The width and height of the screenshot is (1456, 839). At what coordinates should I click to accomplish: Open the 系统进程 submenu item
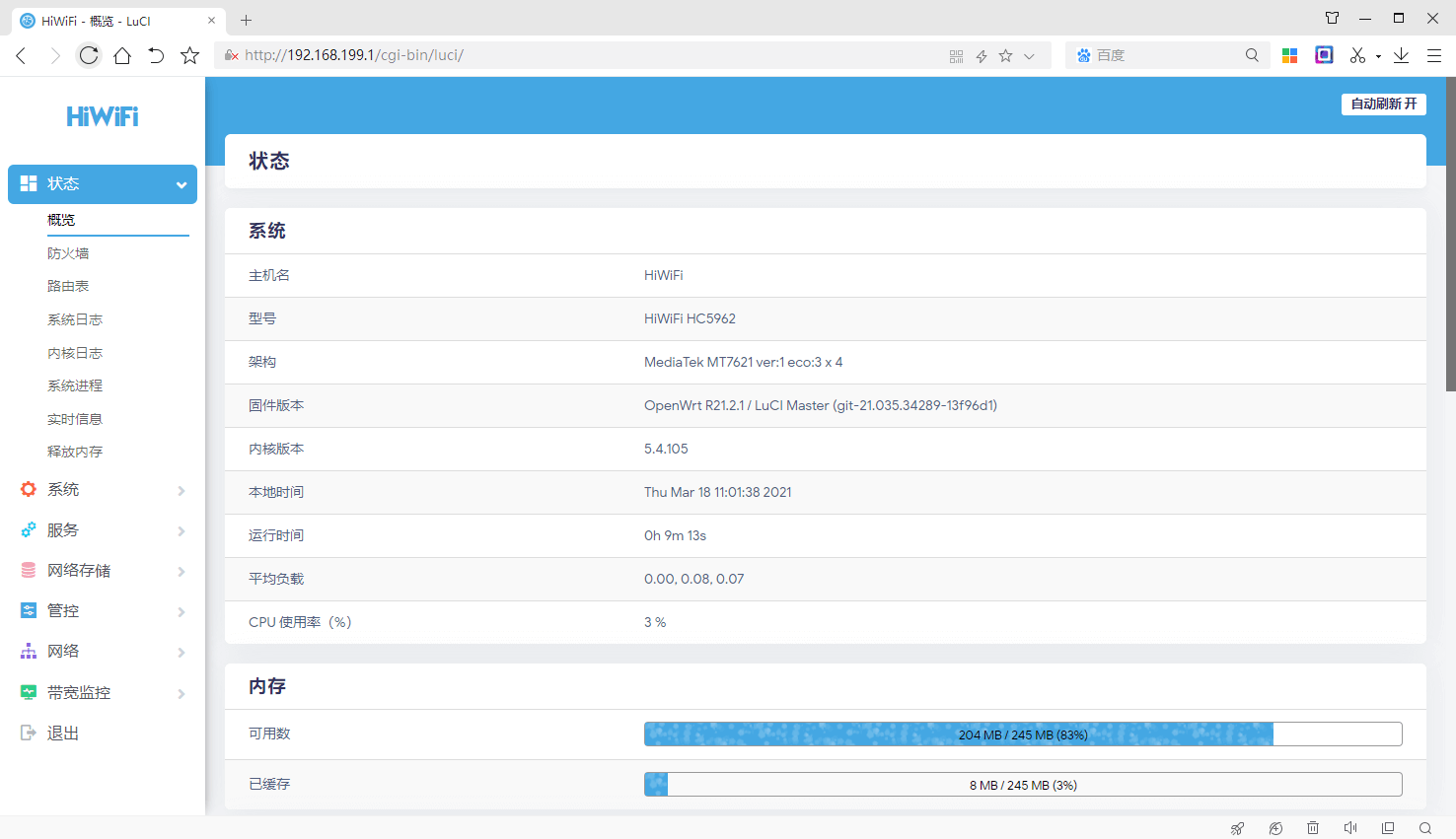(75, 385)
